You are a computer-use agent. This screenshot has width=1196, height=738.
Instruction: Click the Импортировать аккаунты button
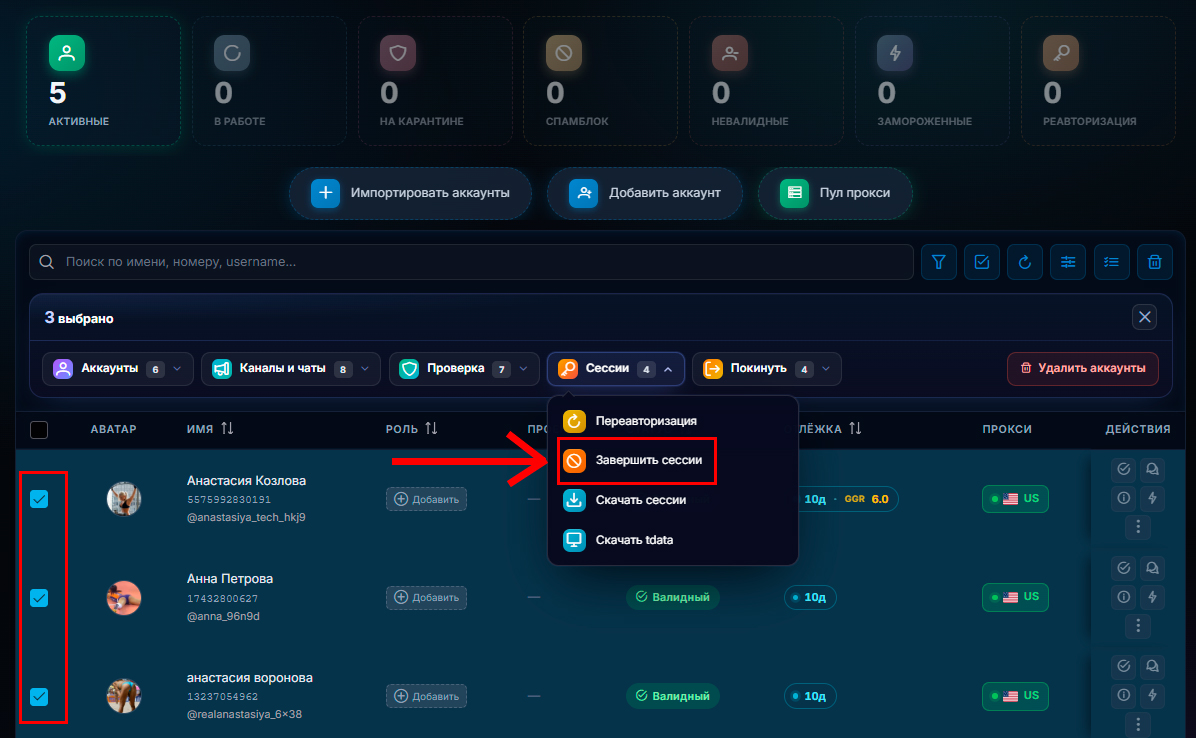(x=410, y=193)
